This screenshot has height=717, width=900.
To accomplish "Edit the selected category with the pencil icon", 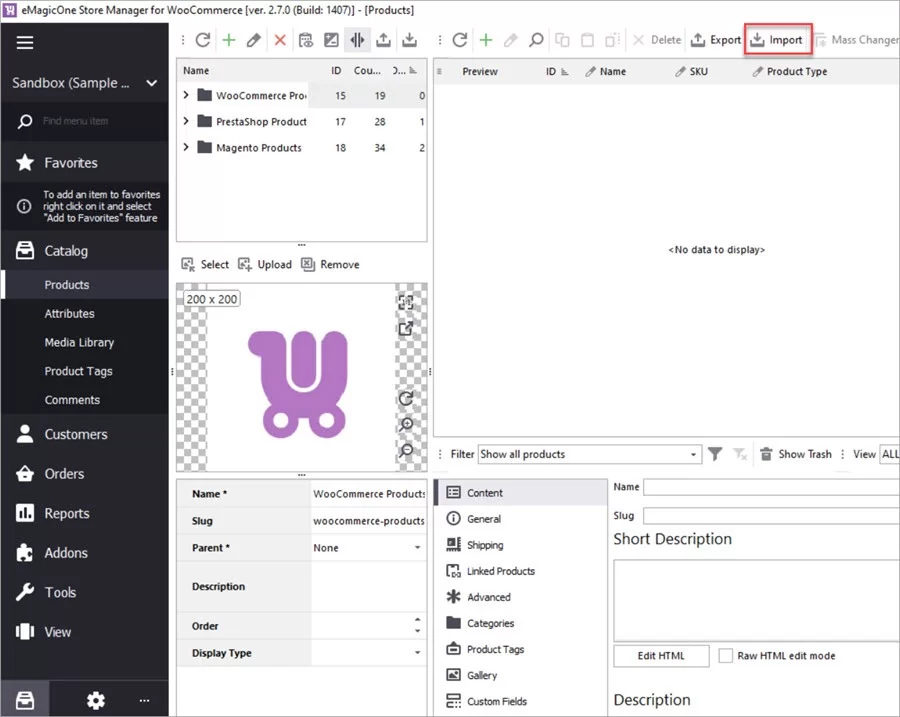I will click(x=253, y=40).
